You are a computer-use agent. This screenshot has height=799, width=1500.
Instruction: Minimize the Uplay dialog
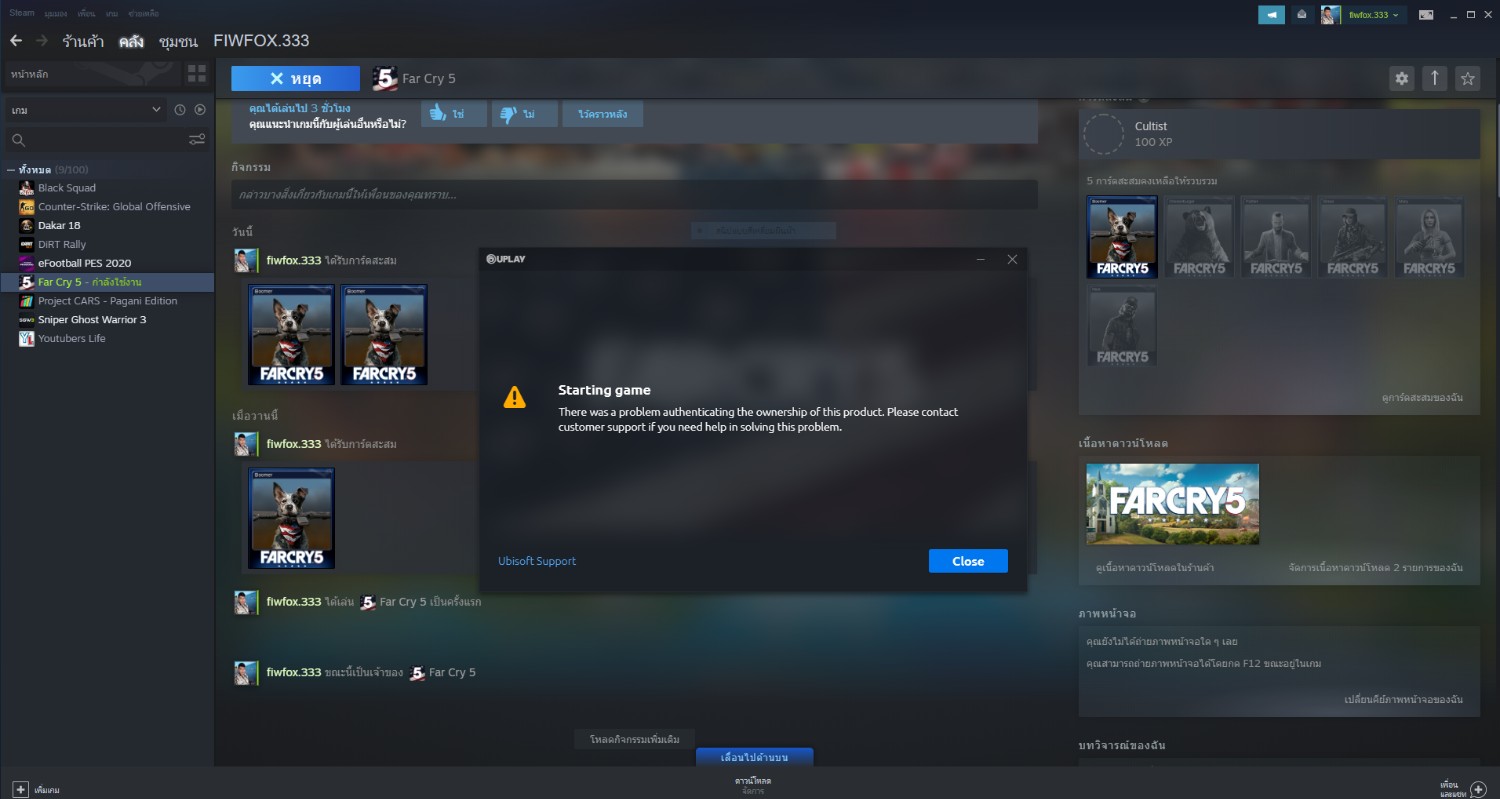(980, 259)
